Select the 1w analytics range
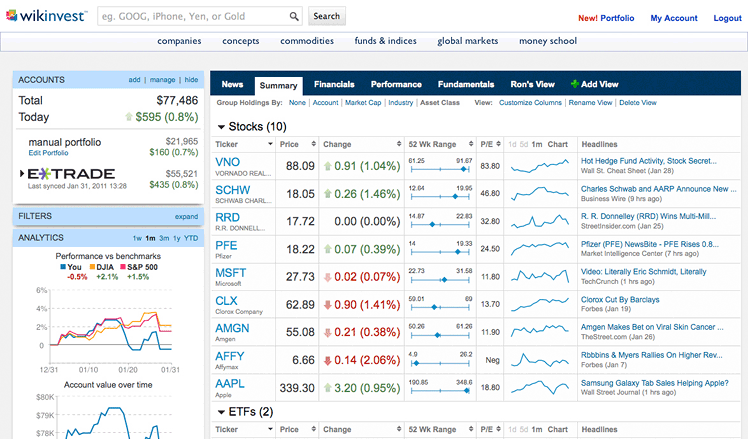This screenshot has height=439, width=748. pos(137,238)
